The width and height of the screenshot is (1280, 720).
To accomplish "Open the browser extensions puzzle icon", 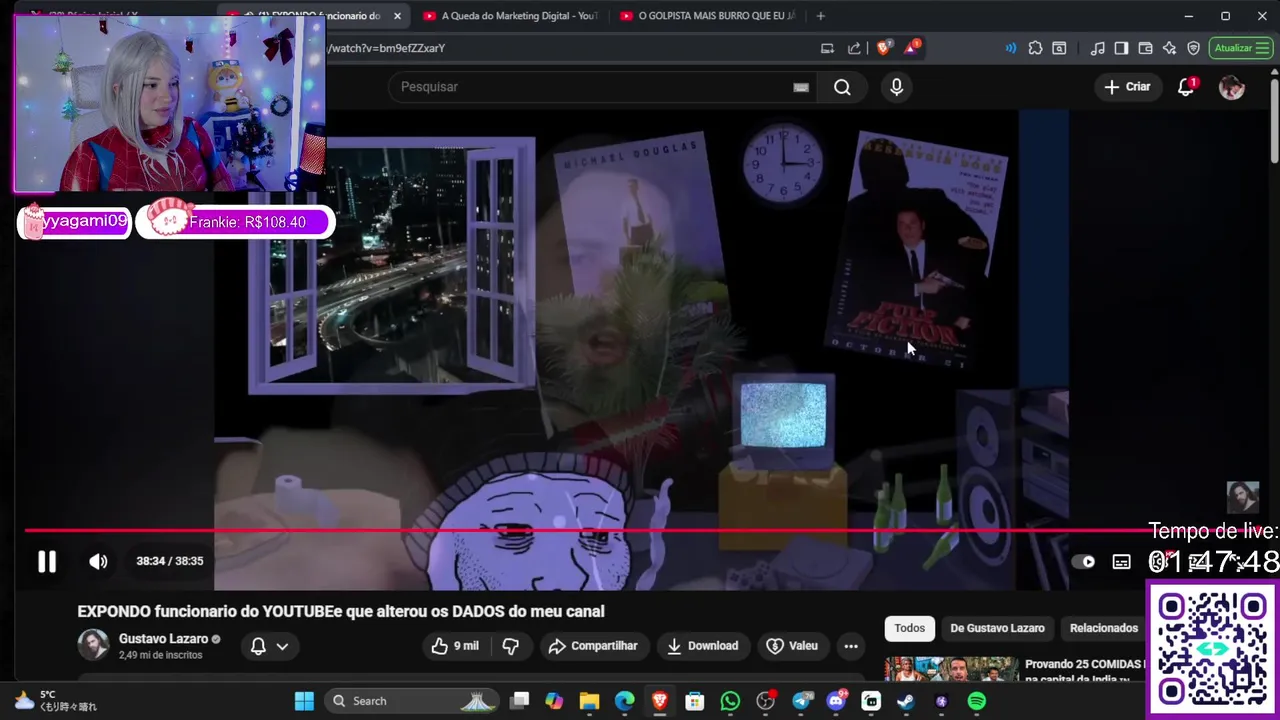I will (1035, 48).
